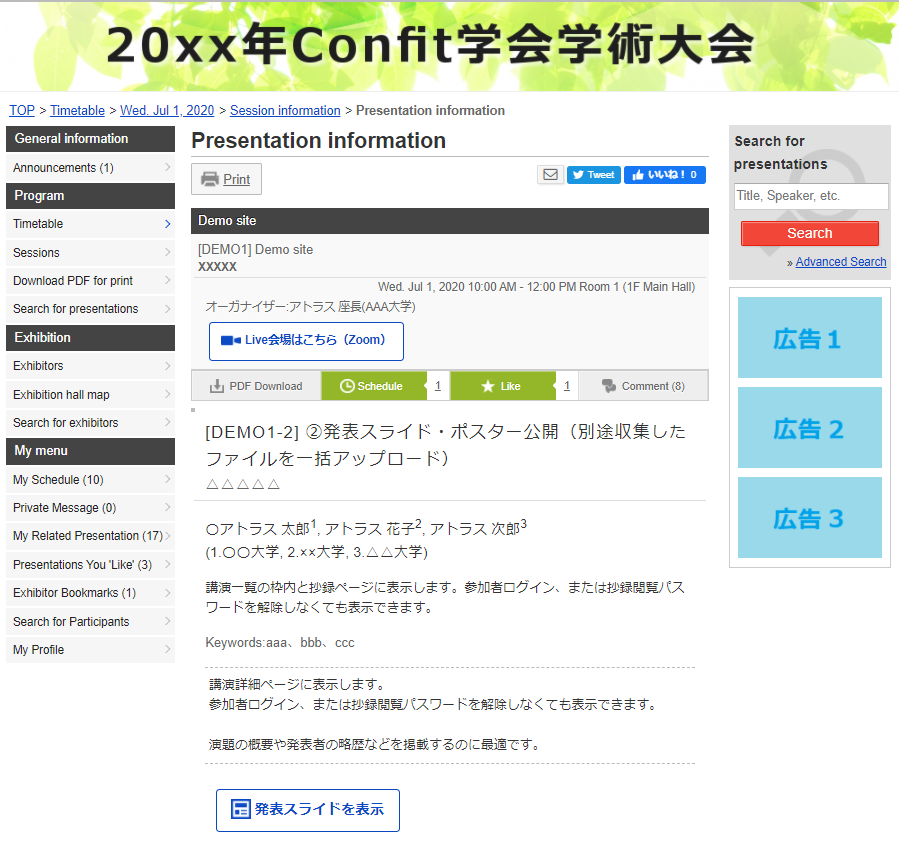Focus the presentation search text field

tap(810, 196)
